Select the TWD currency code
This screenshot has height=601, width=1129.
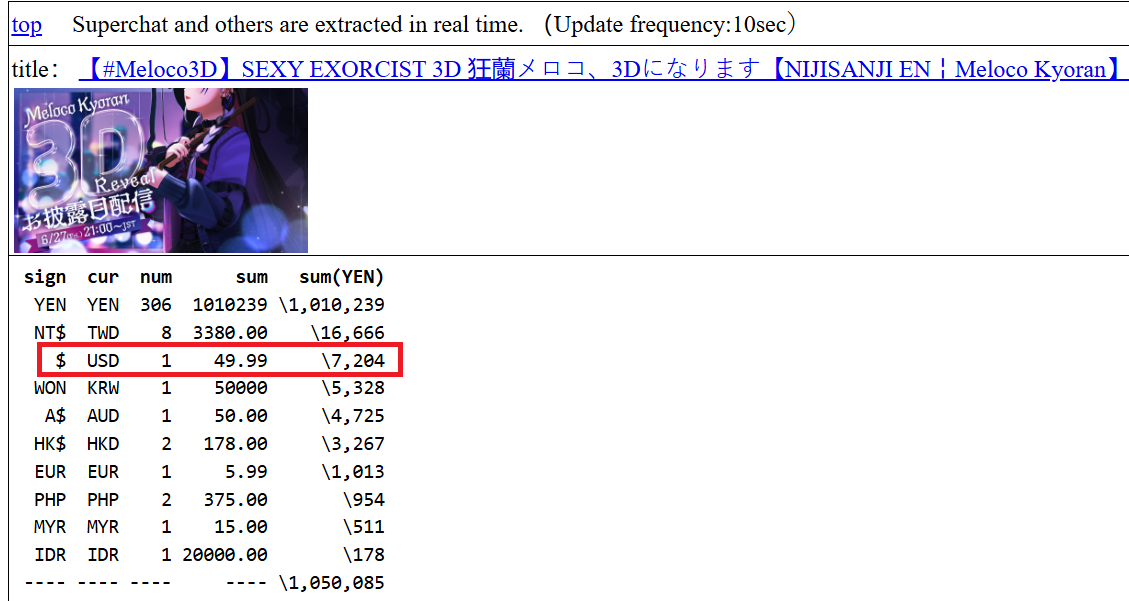(x=103, y=333)
